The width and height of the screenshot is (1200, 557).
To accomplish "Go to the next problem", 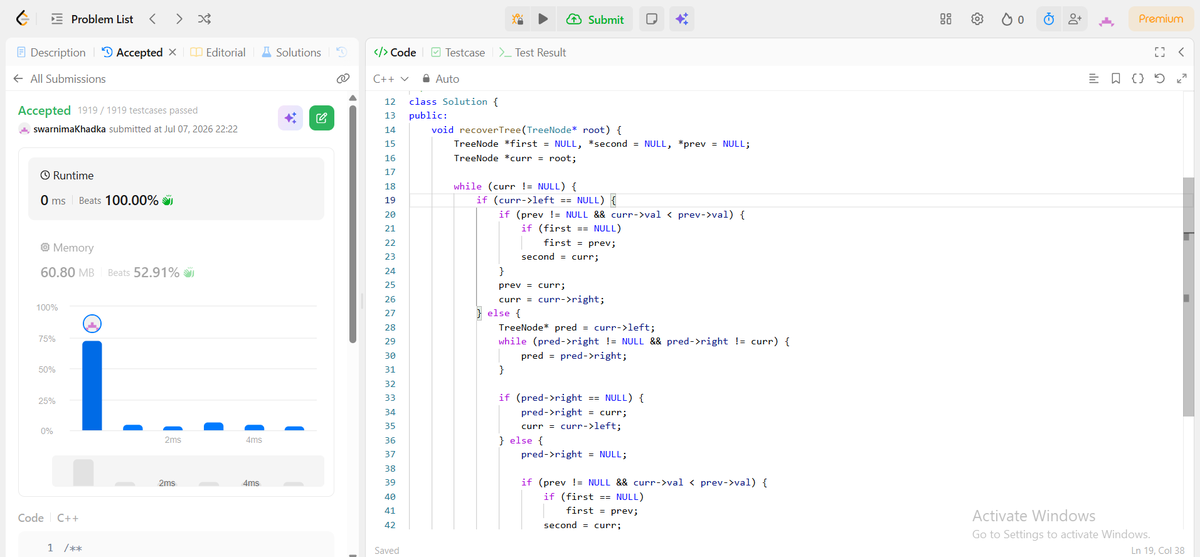I will point(178,19).
